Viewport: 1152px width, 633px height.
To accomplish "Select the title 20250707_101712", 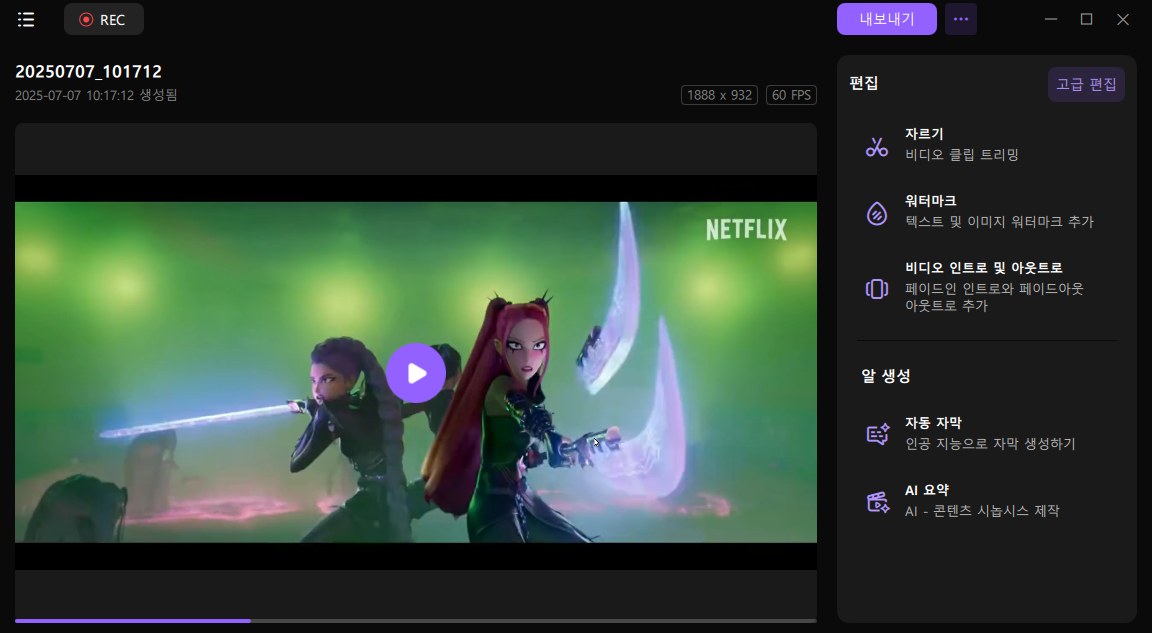I will [88, 72].
